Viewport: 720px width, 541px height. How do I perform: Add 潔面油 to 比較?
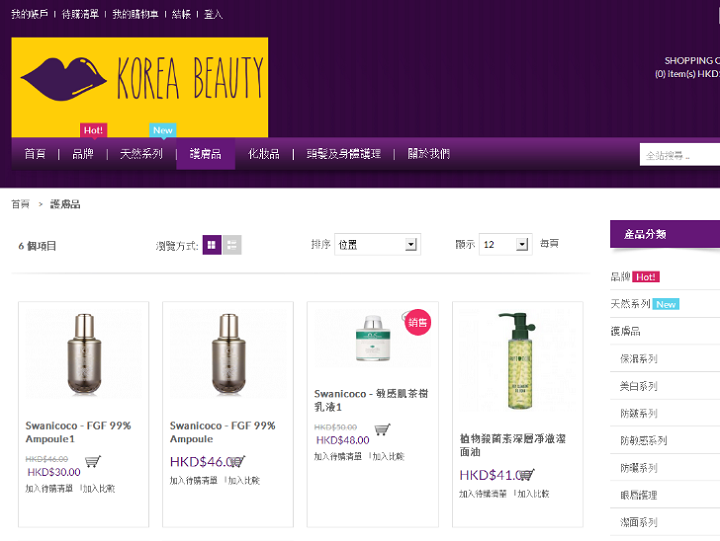pyautogui.click(x=533, y=494)
